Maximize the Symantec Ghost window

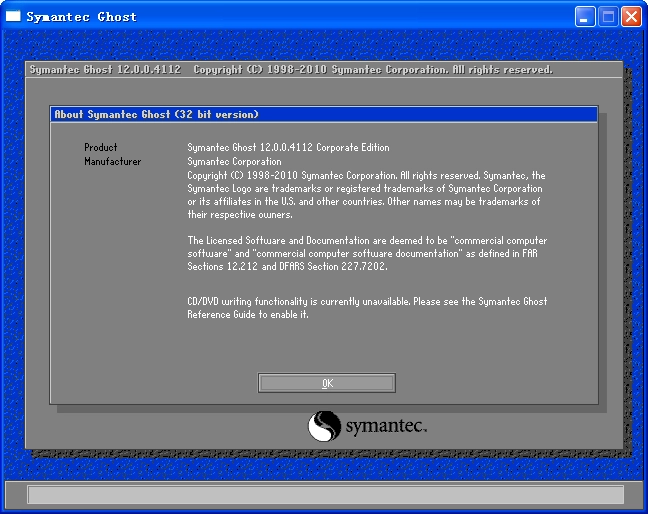click(x=608, y=17)
